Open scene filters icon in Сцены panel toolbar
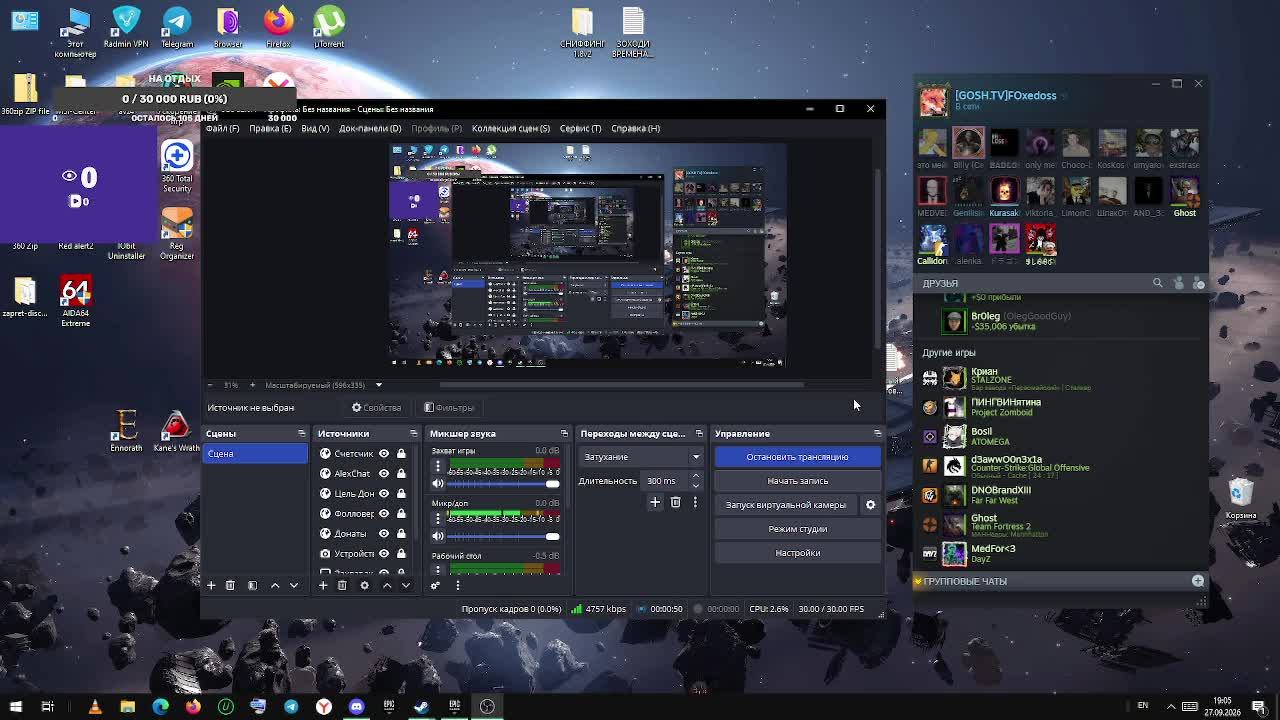The width and height of the screenshot is (1280, 720). point(252,585)
